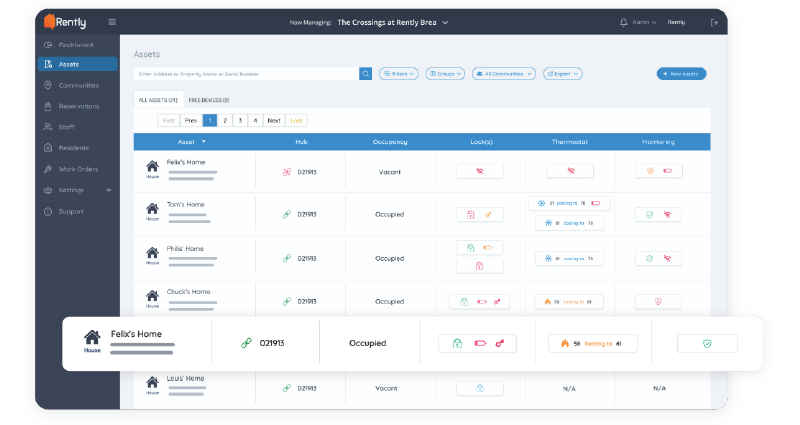Open the Filters dropdown

click(400, 74)
